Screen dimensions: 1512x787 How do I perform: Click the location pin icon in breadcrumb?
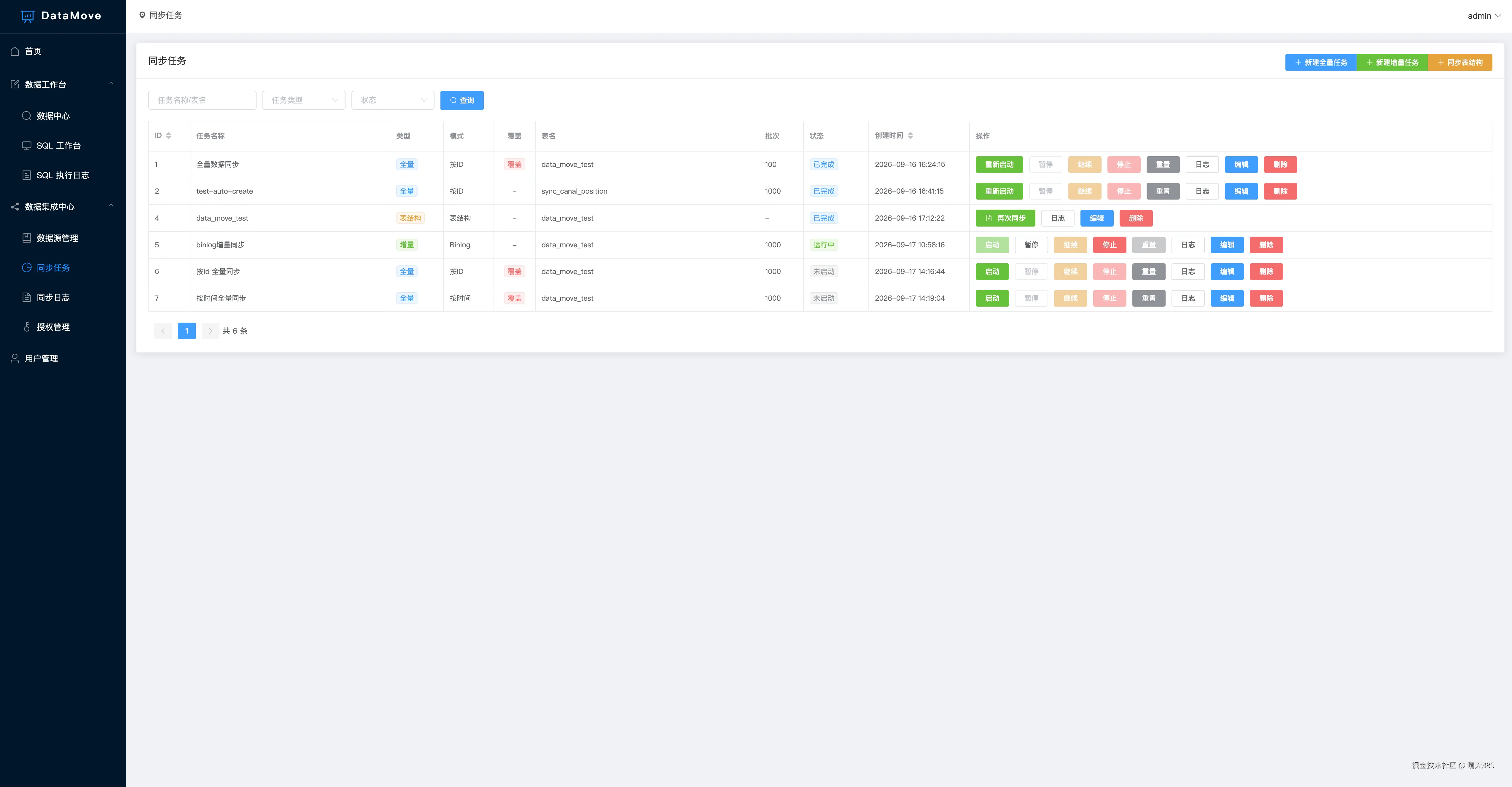point(142,15)
